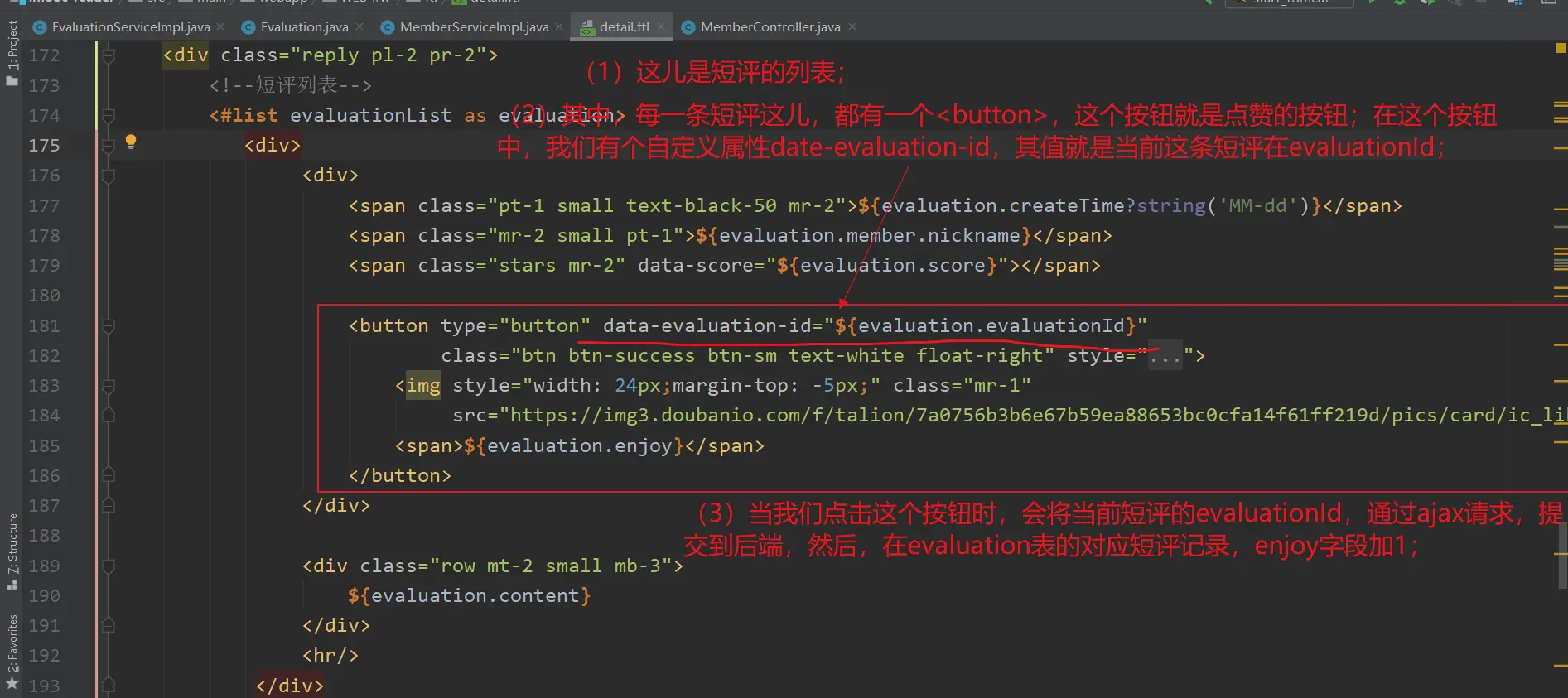Fold the div block on line 175
The image size is (1568, 698).
coord(108,146)
